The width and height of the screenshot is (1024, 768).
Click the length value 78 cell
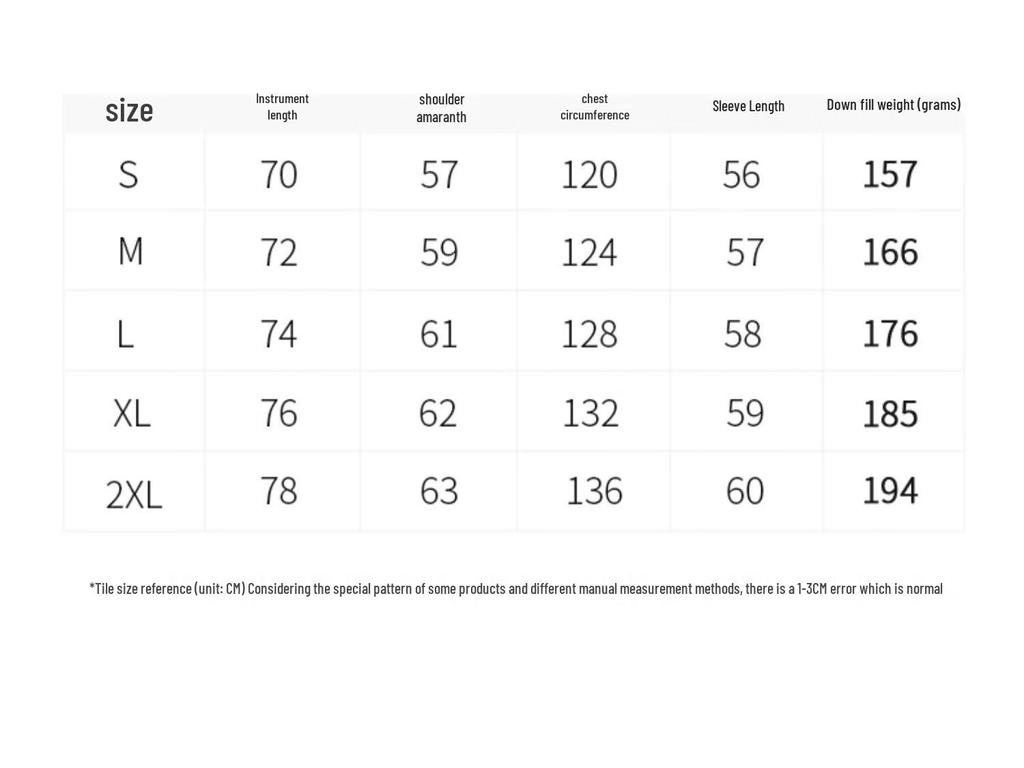[x=279, y=491]
